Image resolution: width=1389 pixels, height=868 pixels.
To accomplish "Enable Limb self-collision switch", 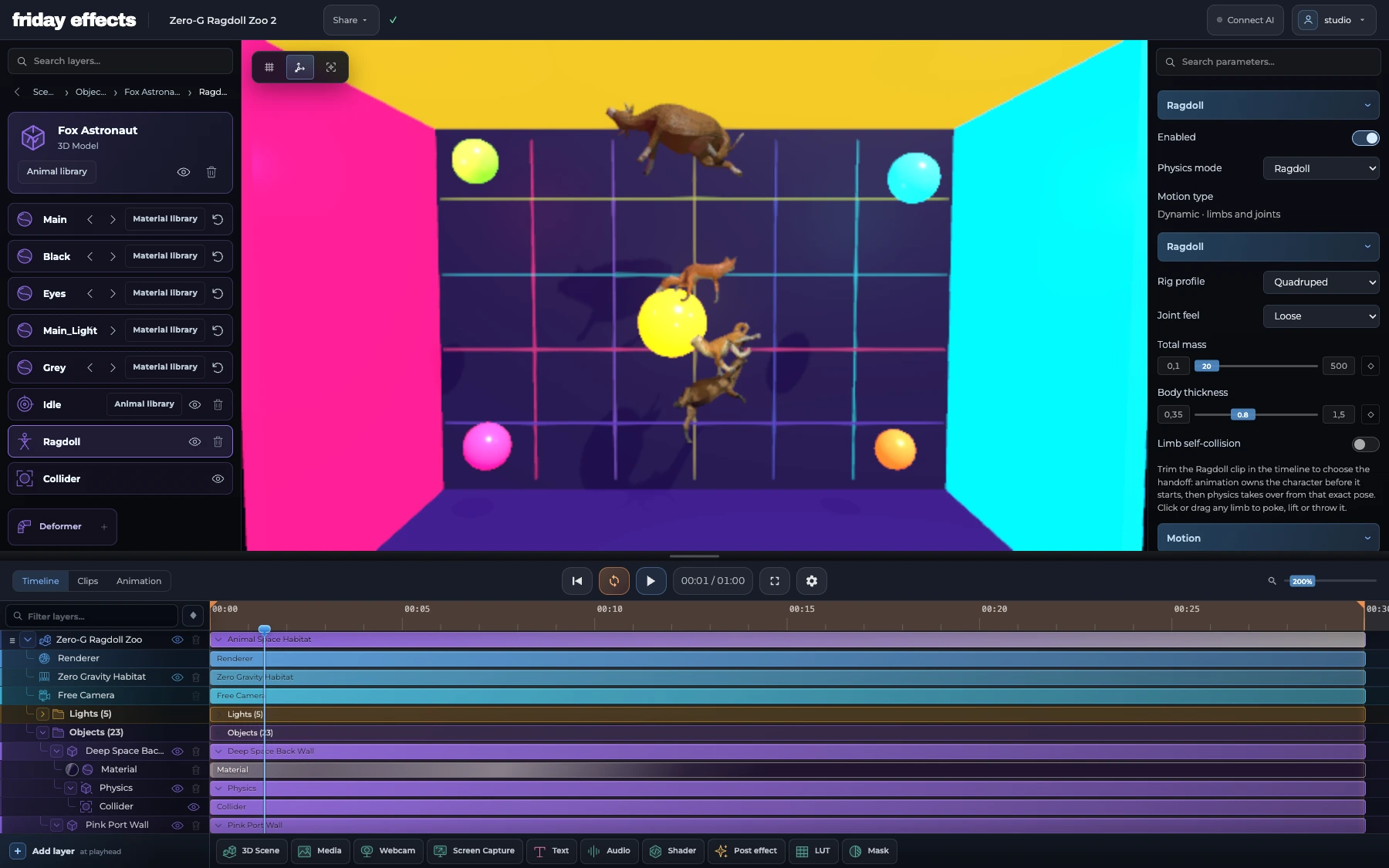I will tap(1365, 444).
